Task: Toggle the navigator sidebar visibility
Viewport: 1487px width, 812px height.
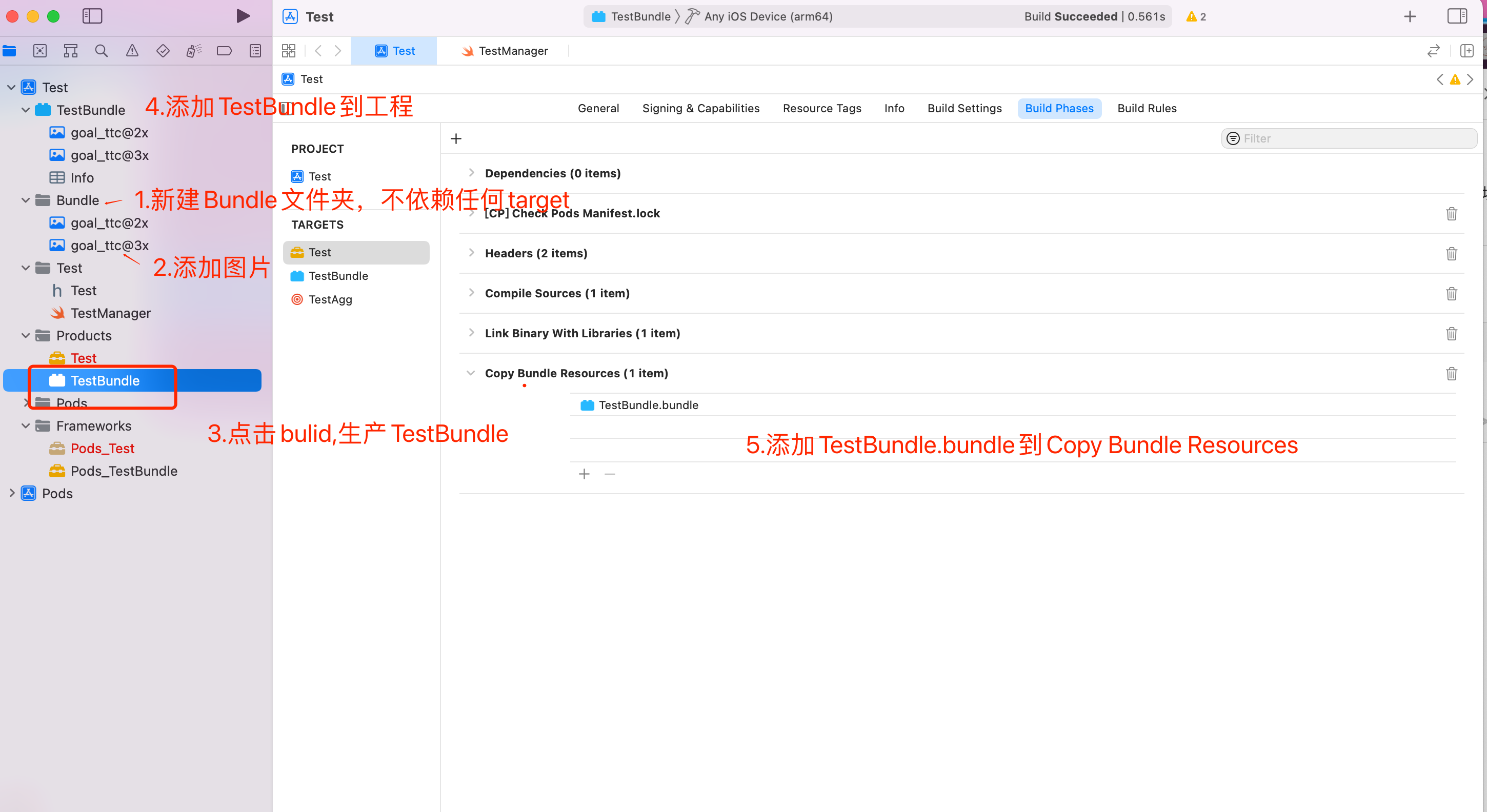Action: 92,16
